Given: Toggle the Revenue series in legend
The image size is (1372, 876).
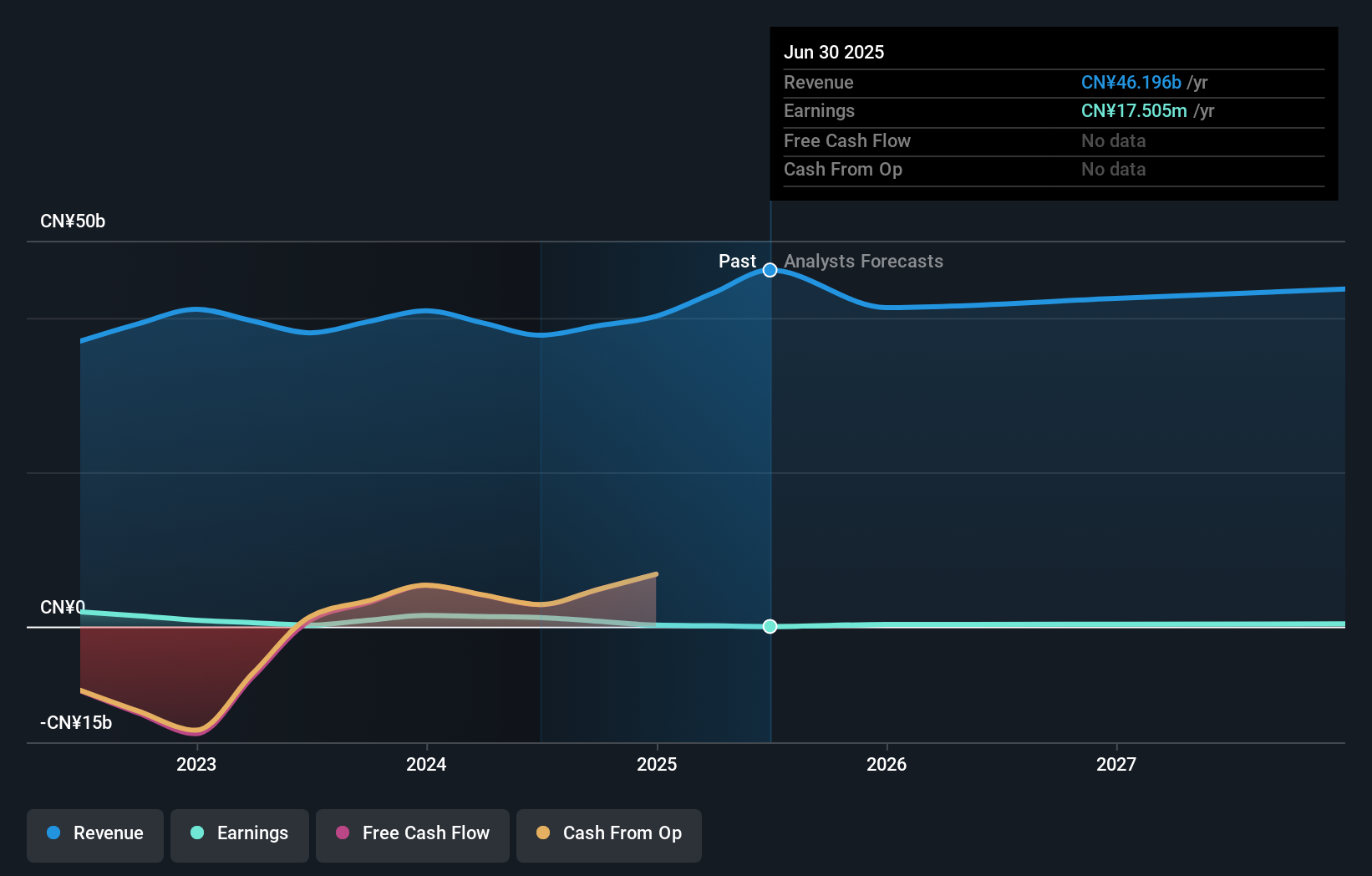Looking at the screenshot, I should 95,835.
